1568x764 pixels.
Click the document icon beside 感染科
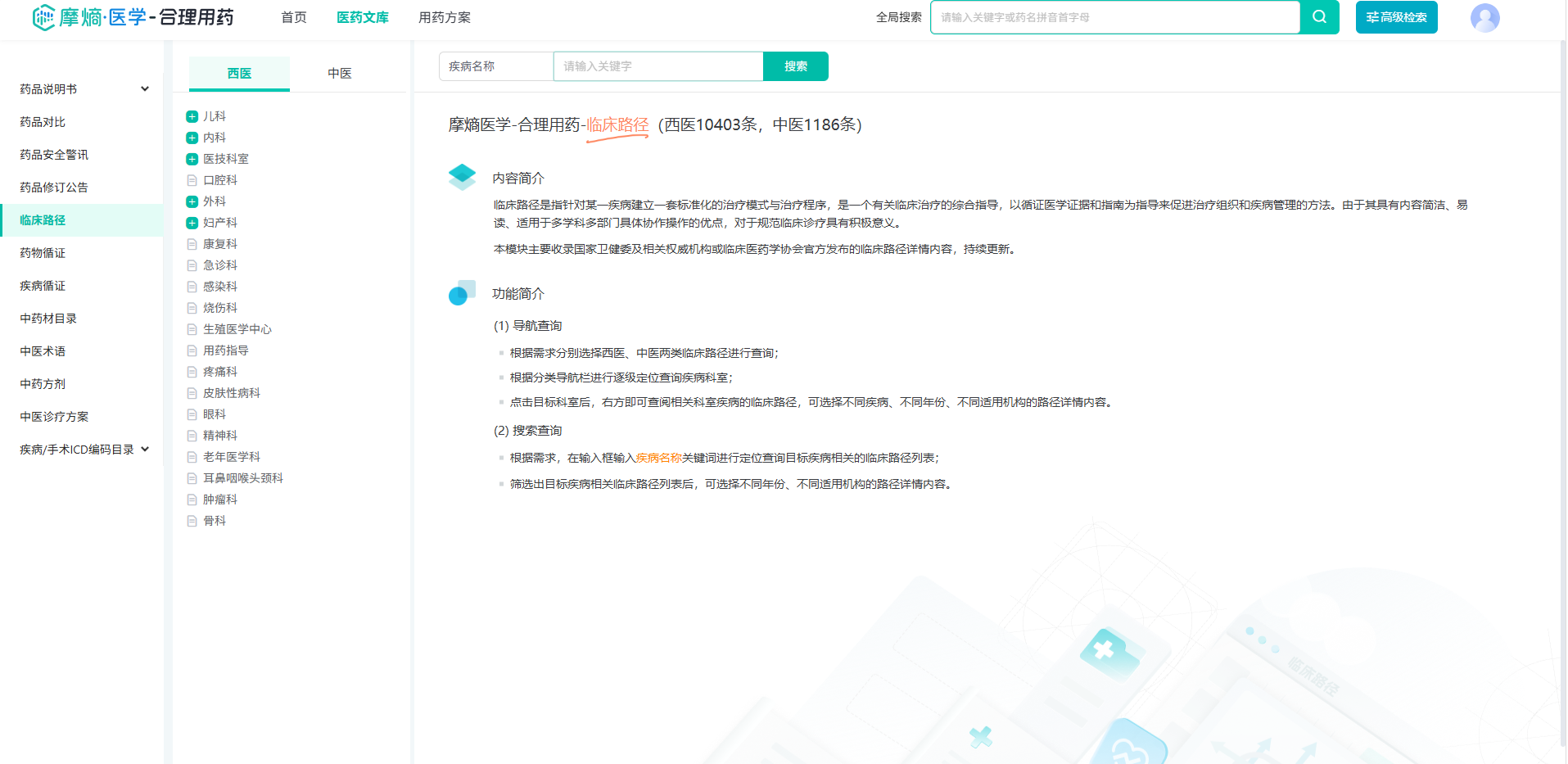pyautogui.click(x=192, y=287)
